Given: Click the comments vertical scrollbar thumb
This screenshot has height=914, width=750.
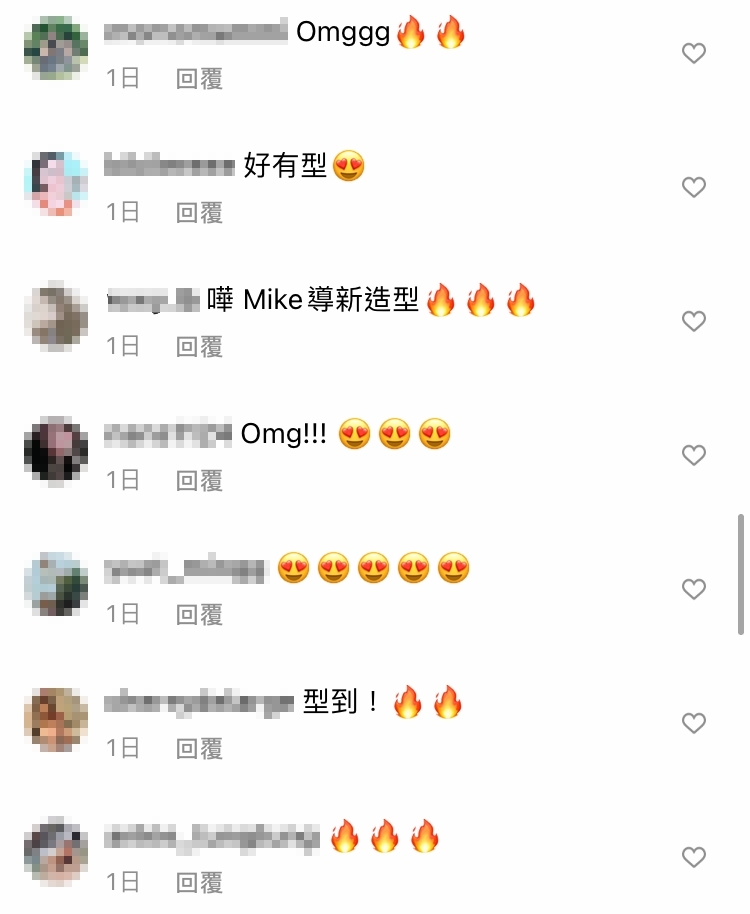Looking at the screenshot, I should point(741,574).
